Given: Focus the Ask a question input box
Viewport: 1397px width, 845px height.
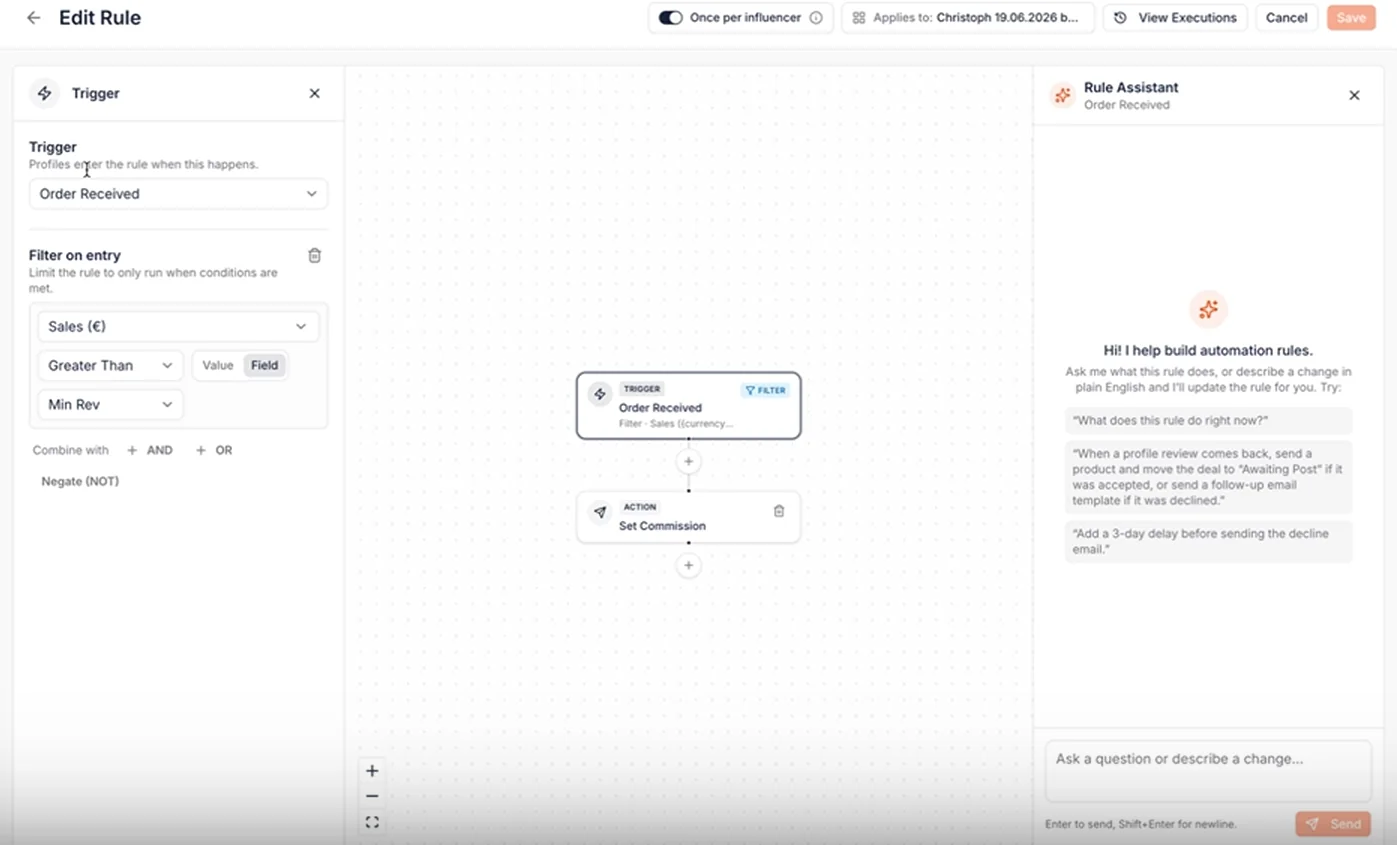Looking at the screenshot, I should coord(1208,770).
